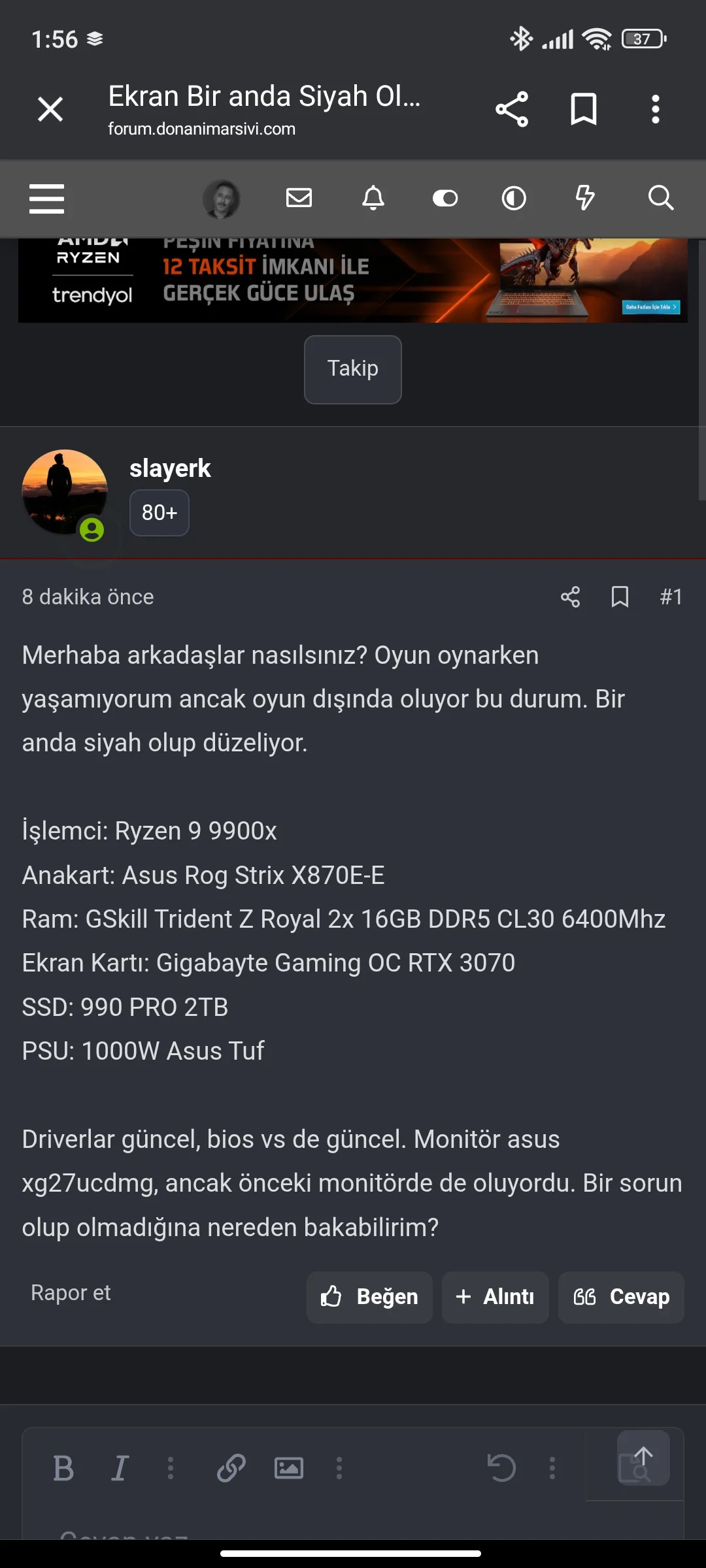This screenshot has width=706, height=1568.
Task: Like the post with Beğen button
Action: coord(369,1297)
